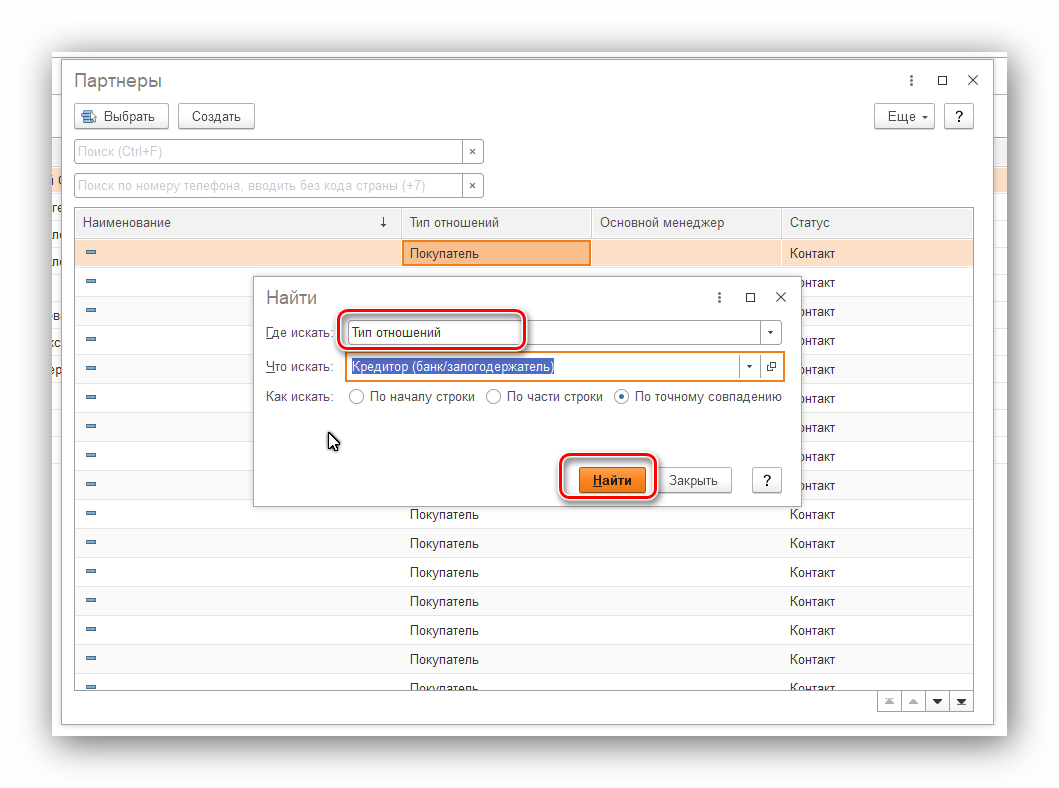
Task: Click the Закрыть button in the Найти dialog
Action: 694,480
